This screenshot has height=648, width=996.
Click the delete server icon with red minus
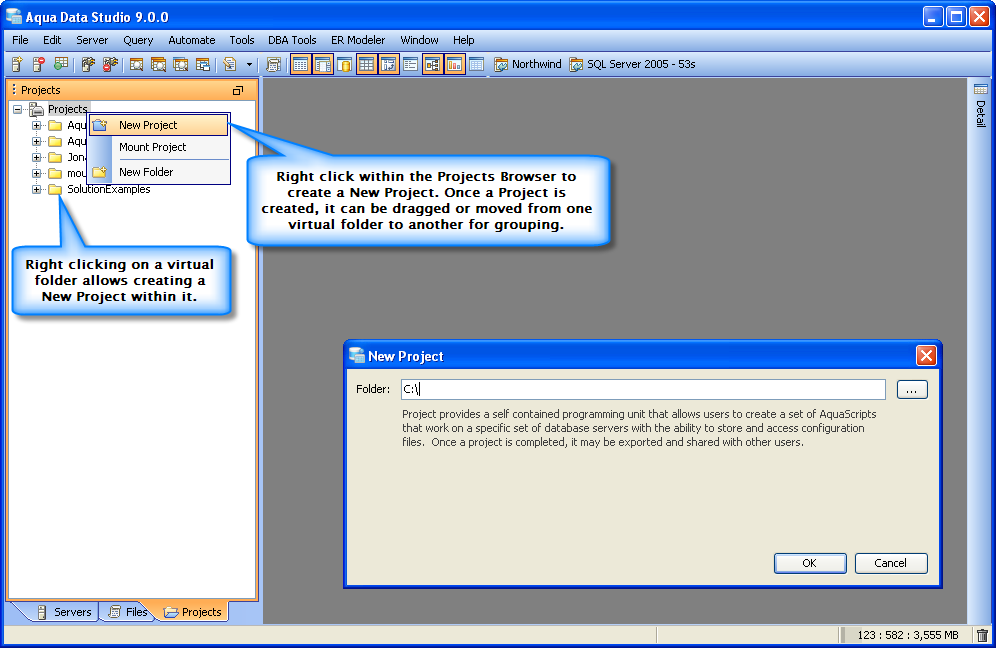click(39, 64)
